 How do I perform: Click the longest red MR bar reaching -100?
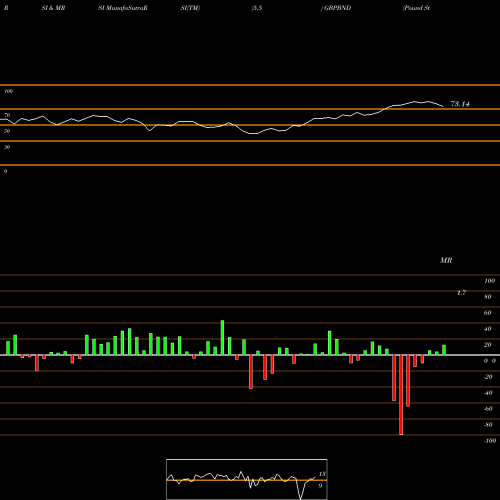click(401, 395)
